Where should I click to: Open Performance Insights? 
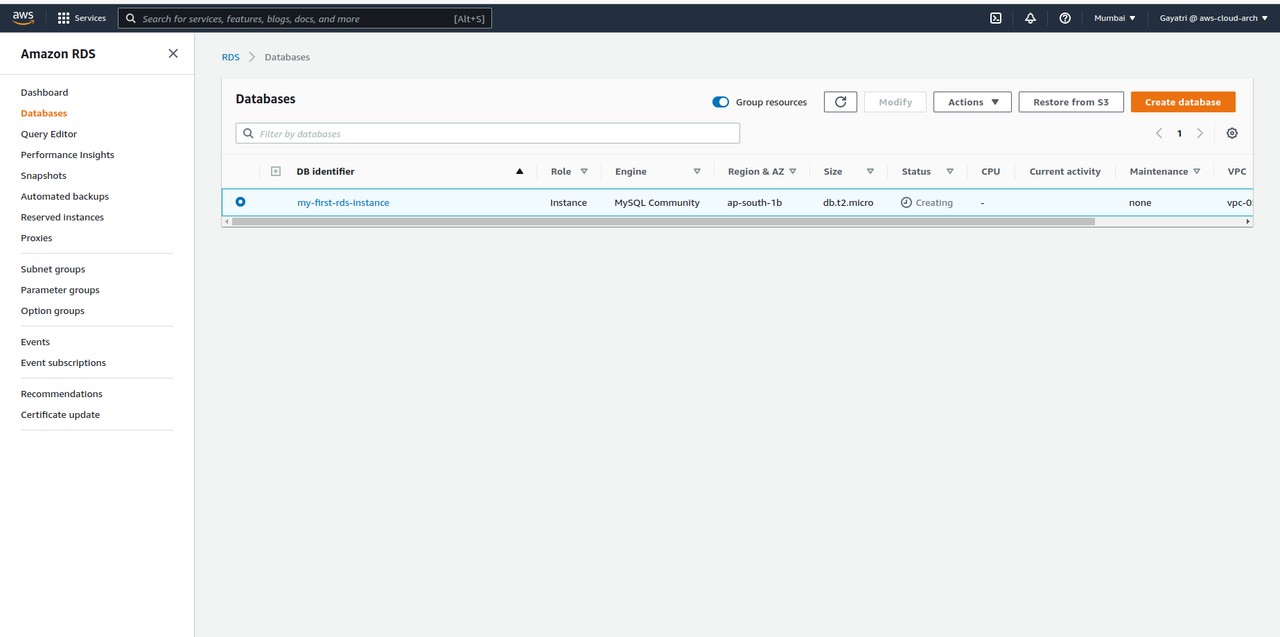[x=67, y=155]
